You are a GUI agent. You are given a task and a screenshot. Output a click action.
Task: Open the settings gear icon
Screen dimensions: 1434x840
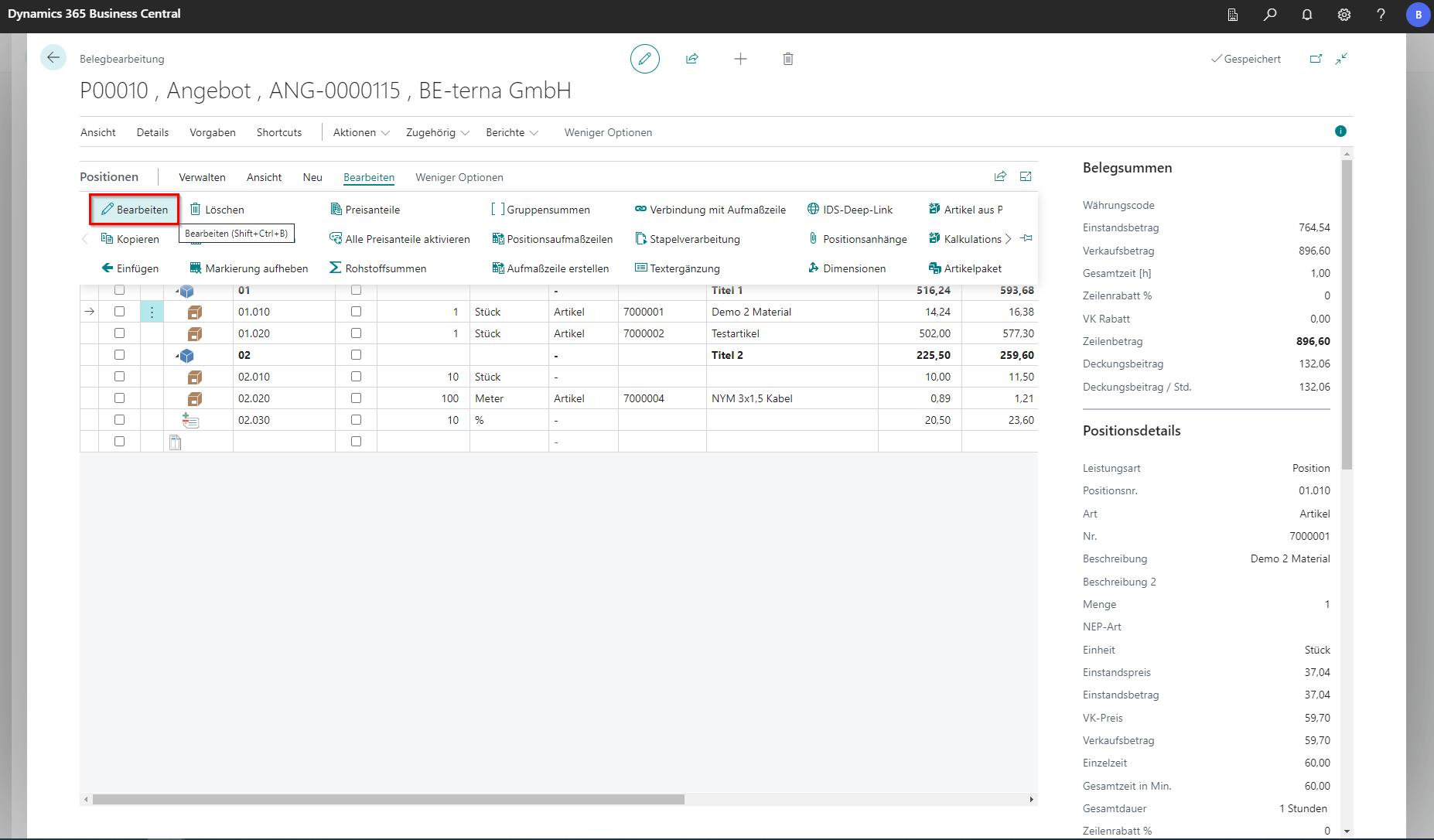point(1344,15)
